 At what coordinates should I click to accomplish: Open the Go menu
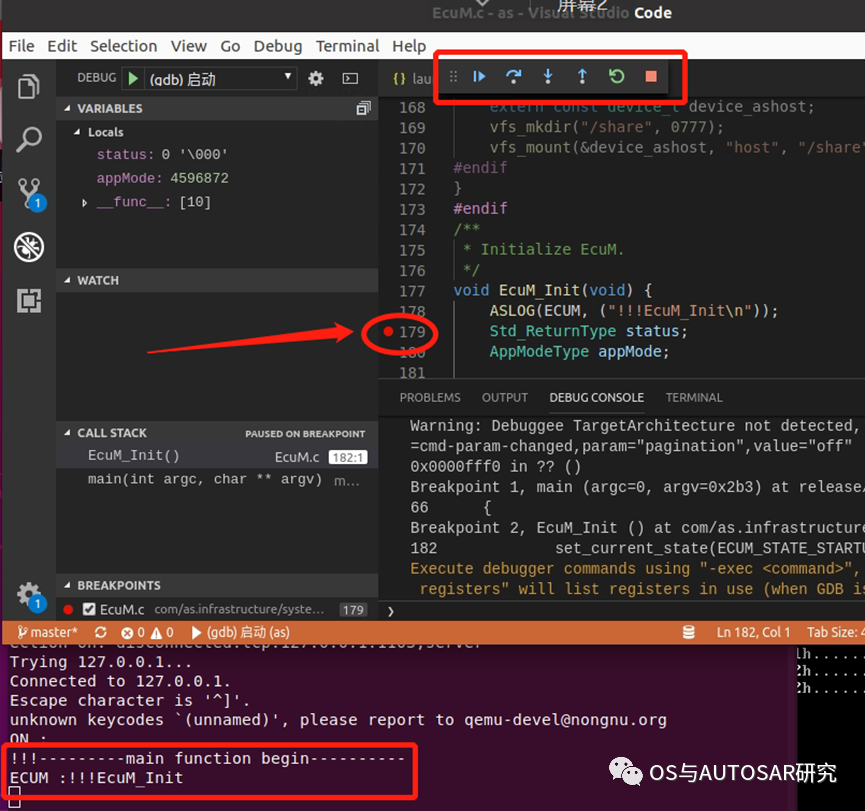coord(230,46)
